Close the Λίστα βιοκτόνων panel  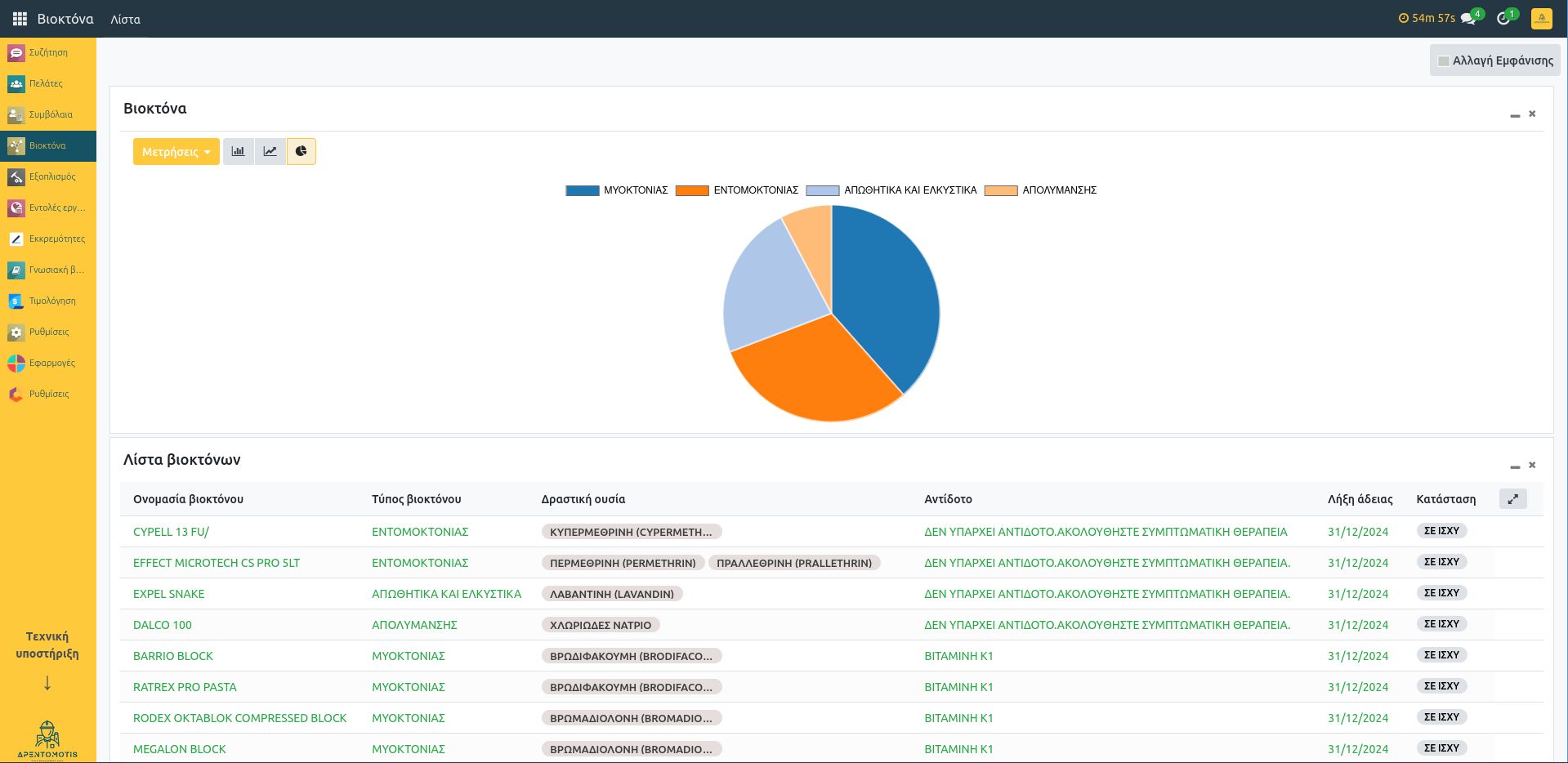tap(1532, 465)
